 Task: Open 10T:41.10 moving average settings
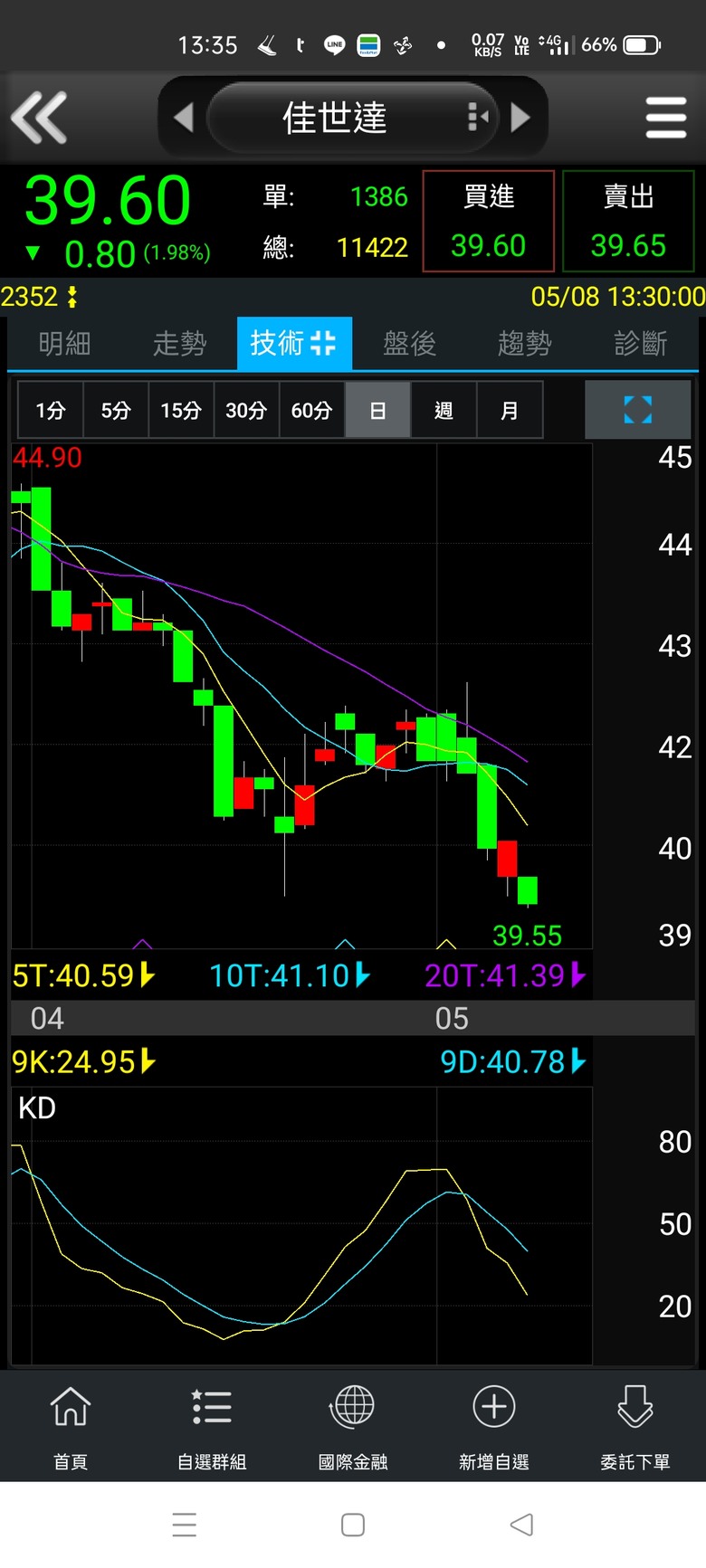coord(290,975)
